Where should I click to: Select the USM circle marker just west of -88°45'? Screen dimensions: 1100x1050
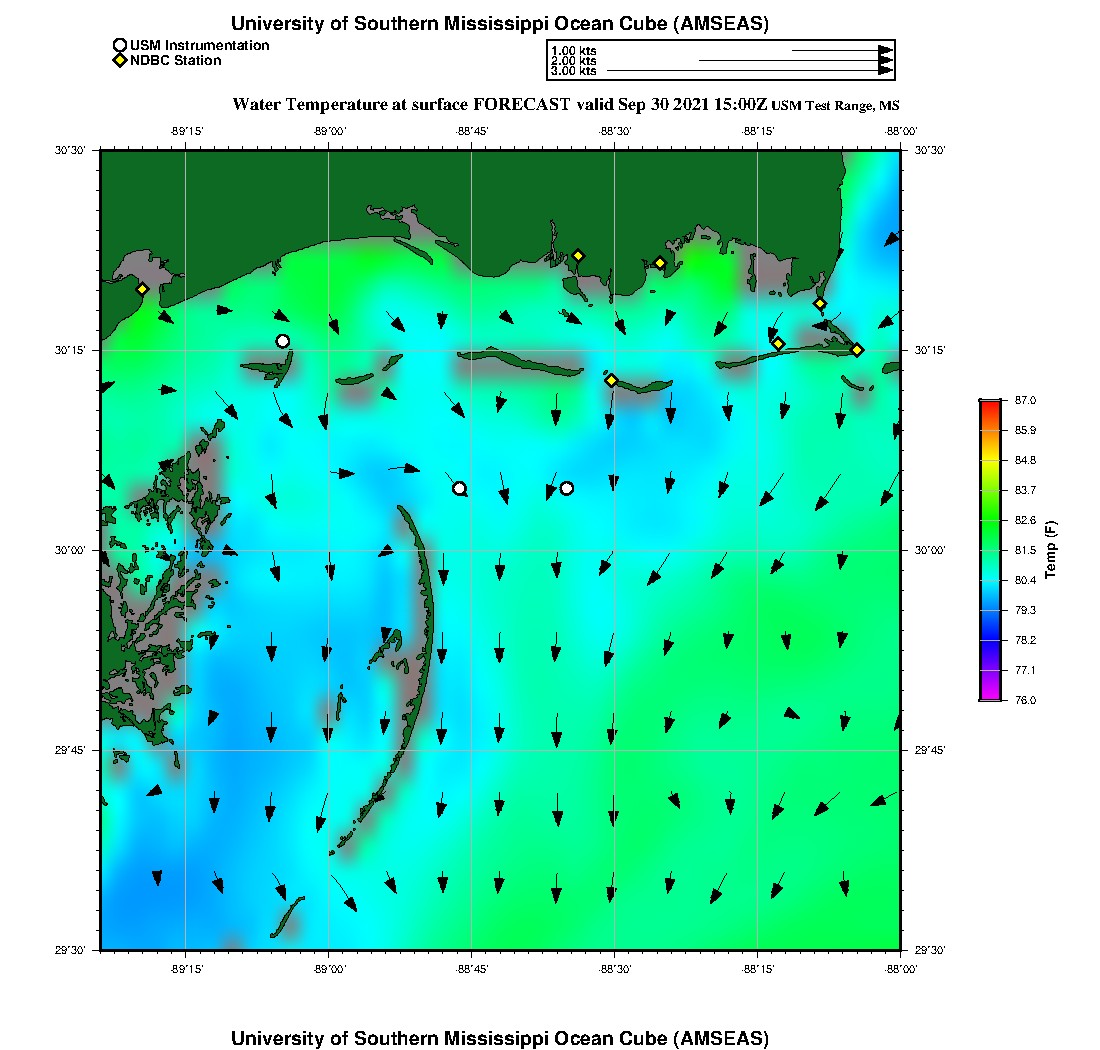click(x=460, y=489)
